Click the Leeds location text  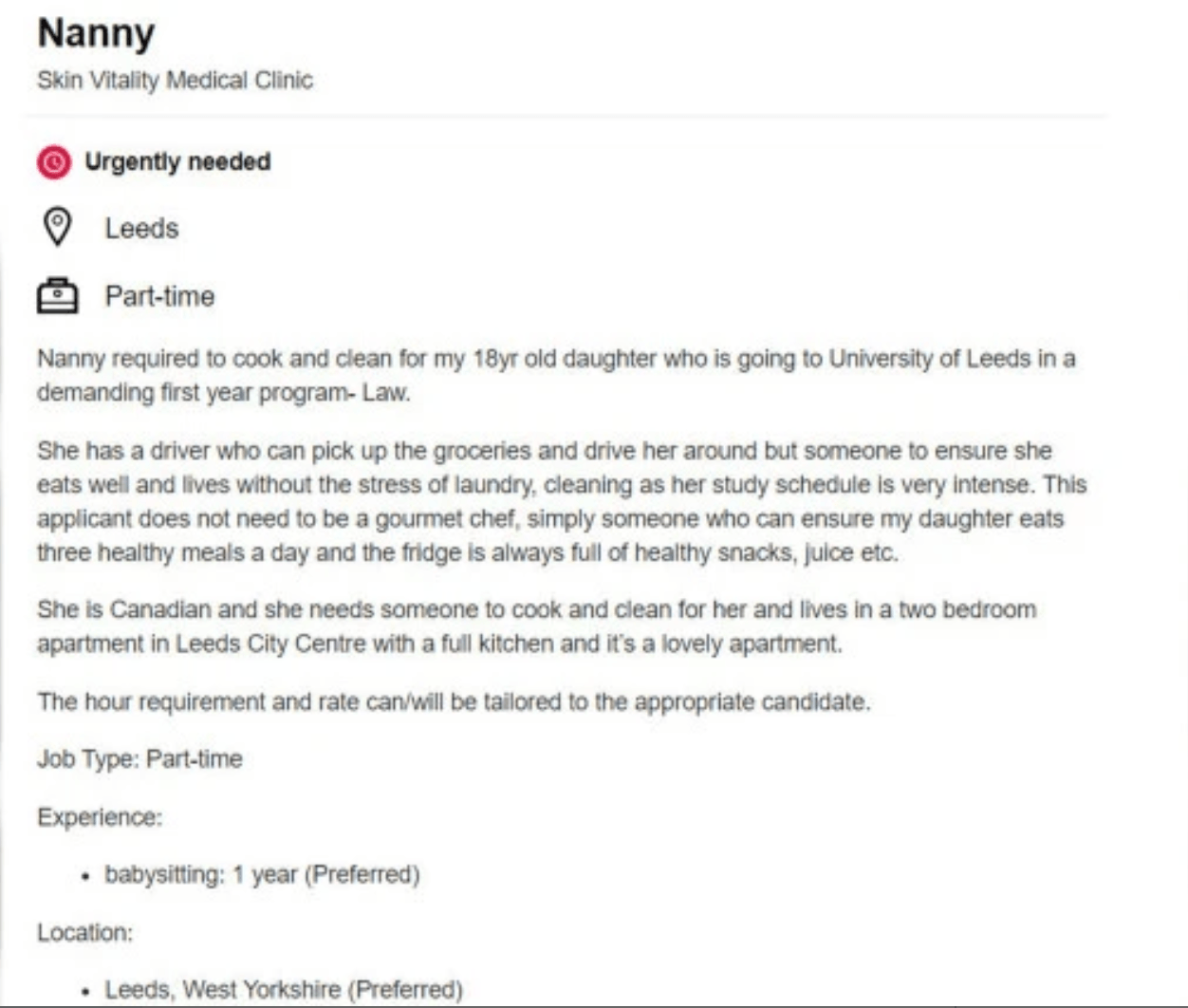(141, 228)
